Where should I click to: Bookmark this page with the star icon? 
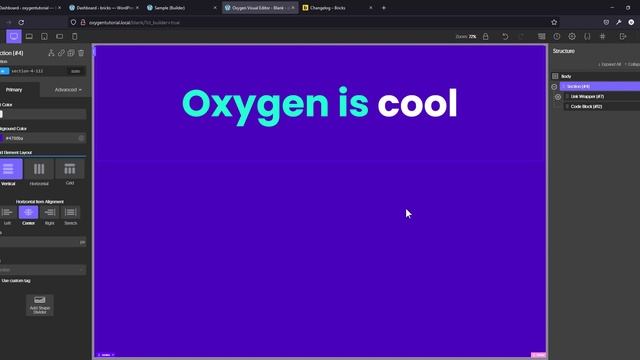pyautogui.click(x=554, y=22)
